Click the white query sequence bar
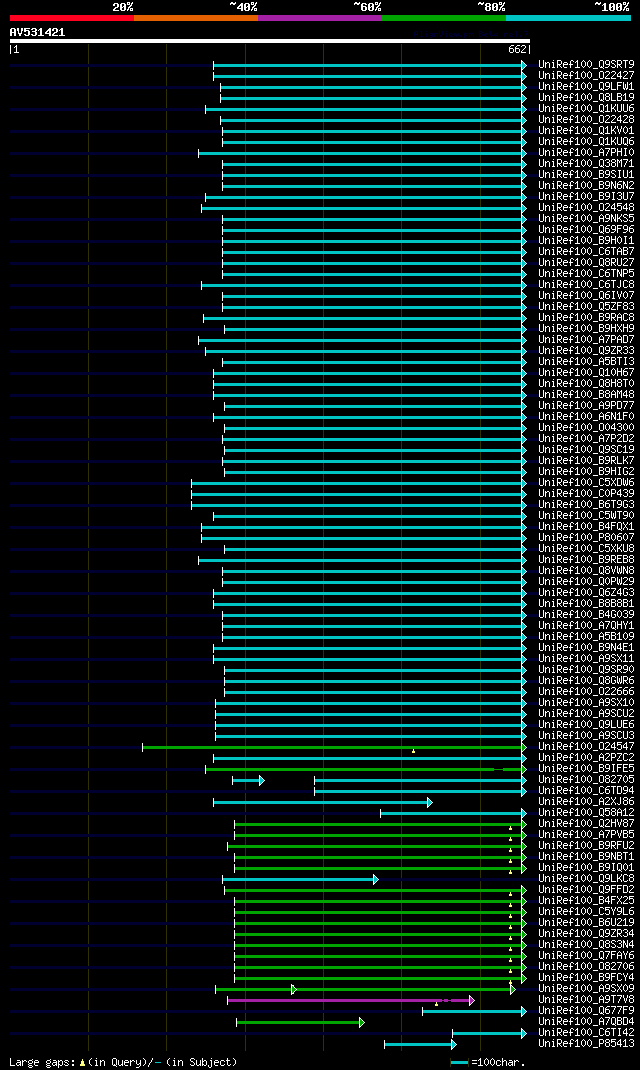The image size is (640, 1070). [270, 41]
